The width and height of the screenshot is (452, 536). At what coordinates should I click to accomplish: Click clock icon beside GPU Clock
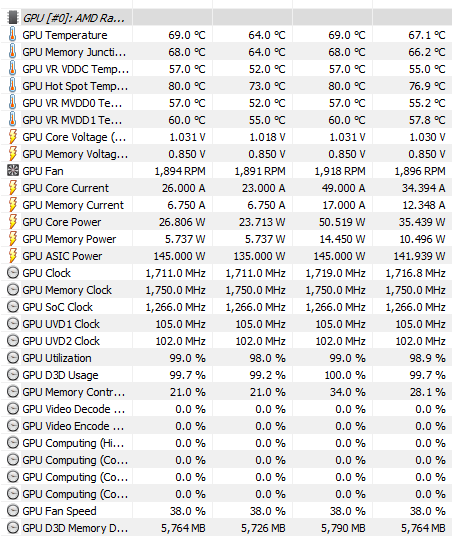[13, 273]
